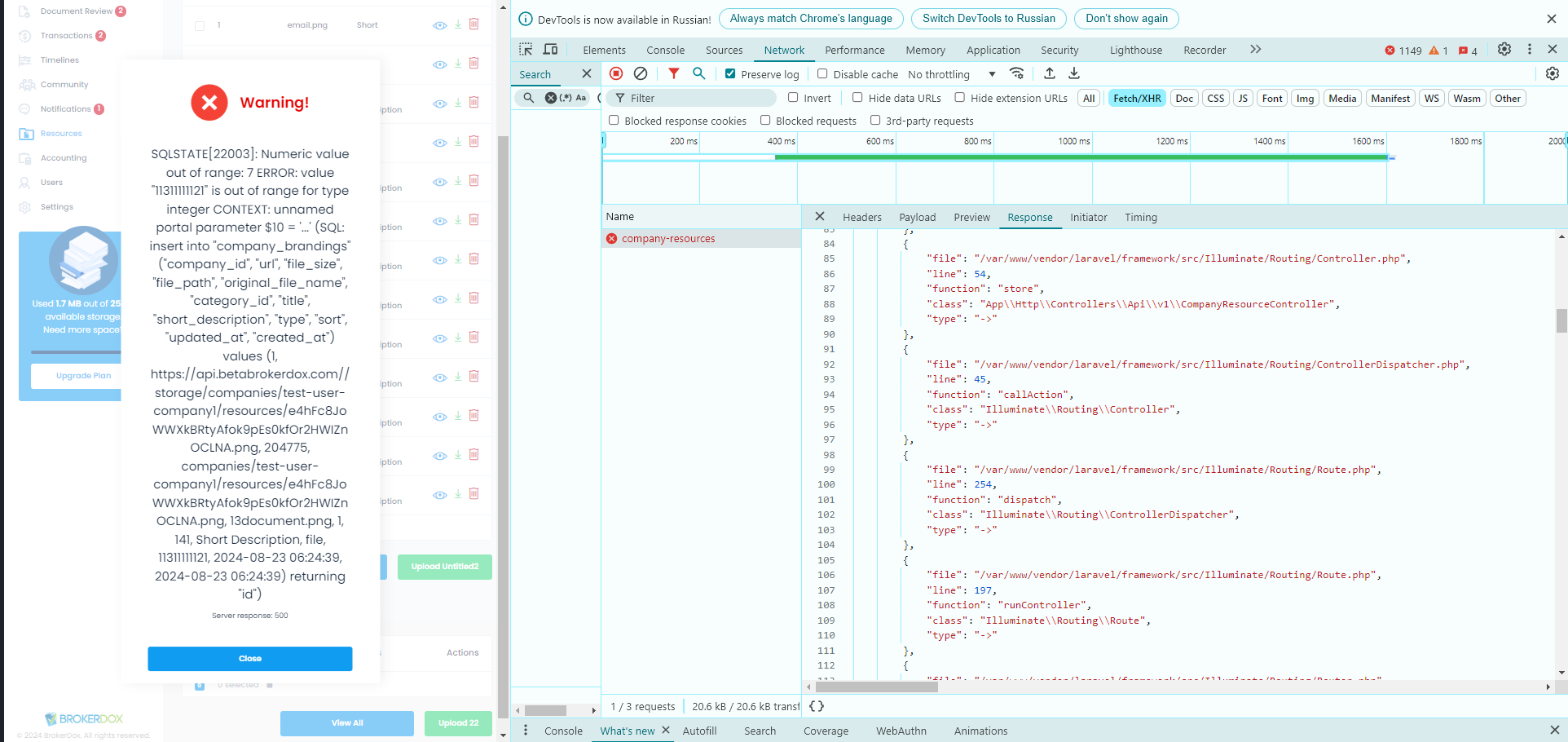The height and width of the screenshot is (742, 1568).
Task: Check the Invert filter checkbox
Action: pyautogui.click(x=793, y=97)
